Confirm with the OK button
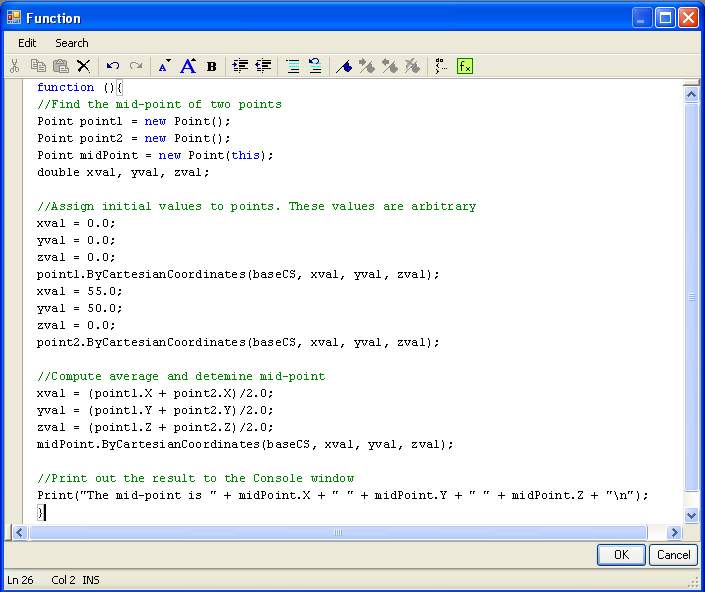 coord(621,555)
